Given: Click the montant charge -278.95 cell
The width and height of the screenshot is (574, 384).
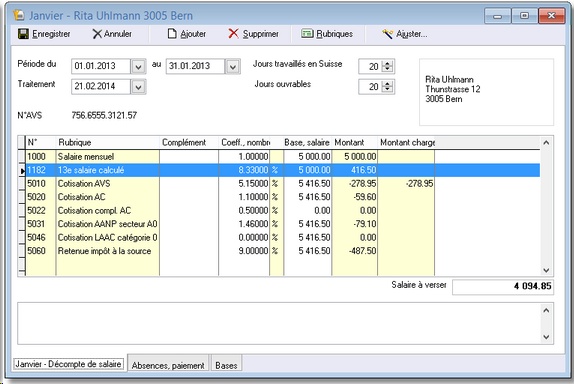Looking at the screenshot, I should [406, 184].
